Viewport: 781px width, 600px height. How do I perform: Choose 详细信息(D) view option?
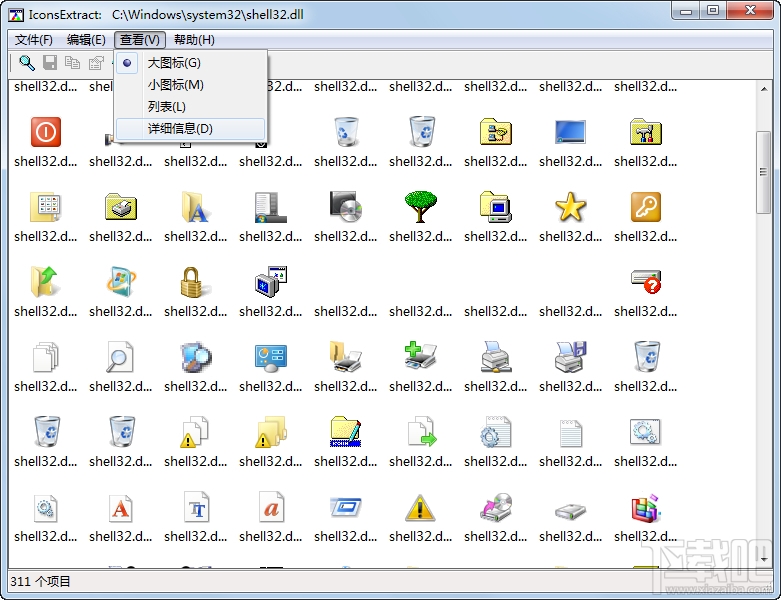coord(190,128)
